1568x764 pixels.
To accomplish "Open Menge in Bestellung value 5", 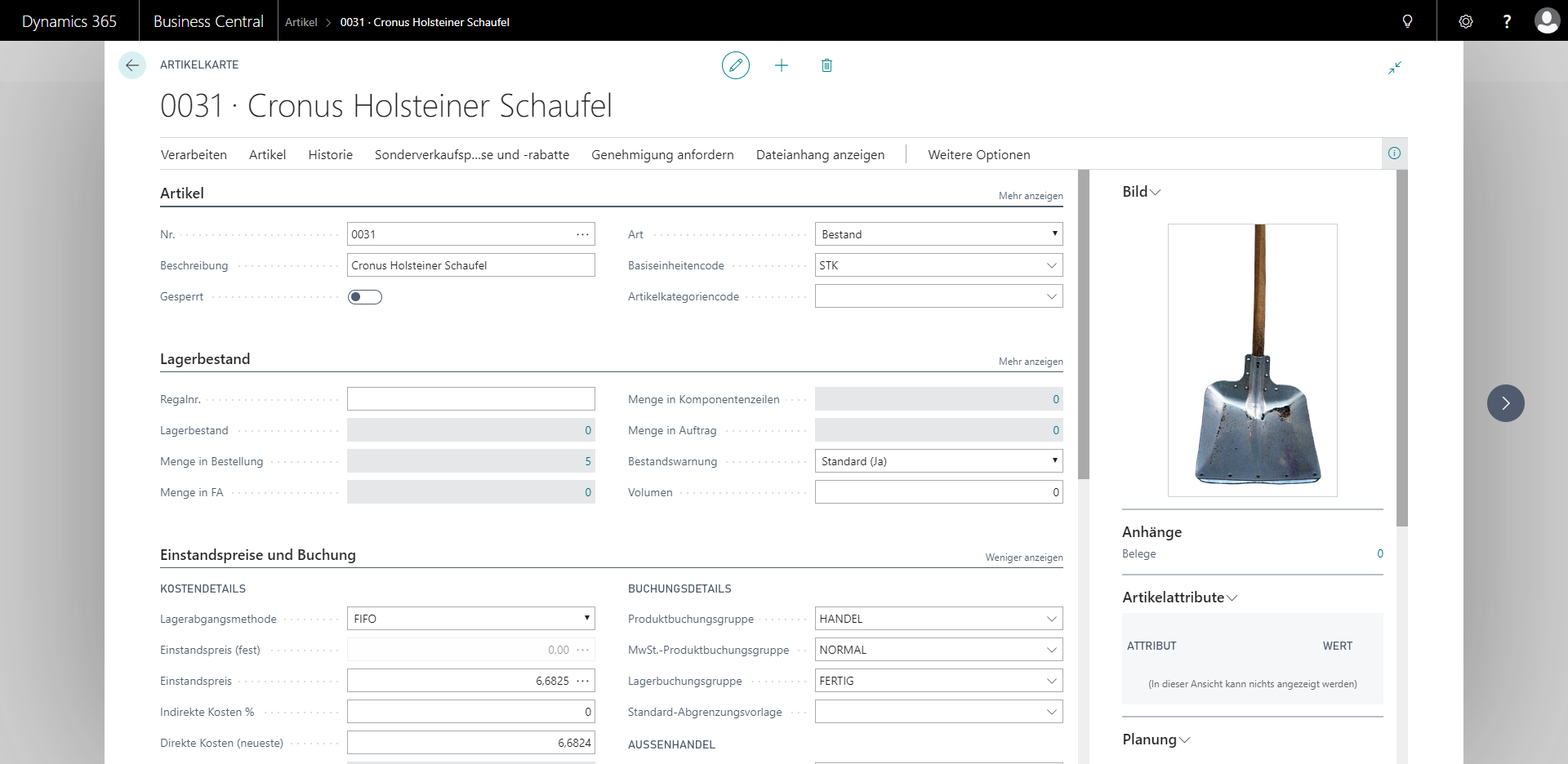I will point(587,461).
